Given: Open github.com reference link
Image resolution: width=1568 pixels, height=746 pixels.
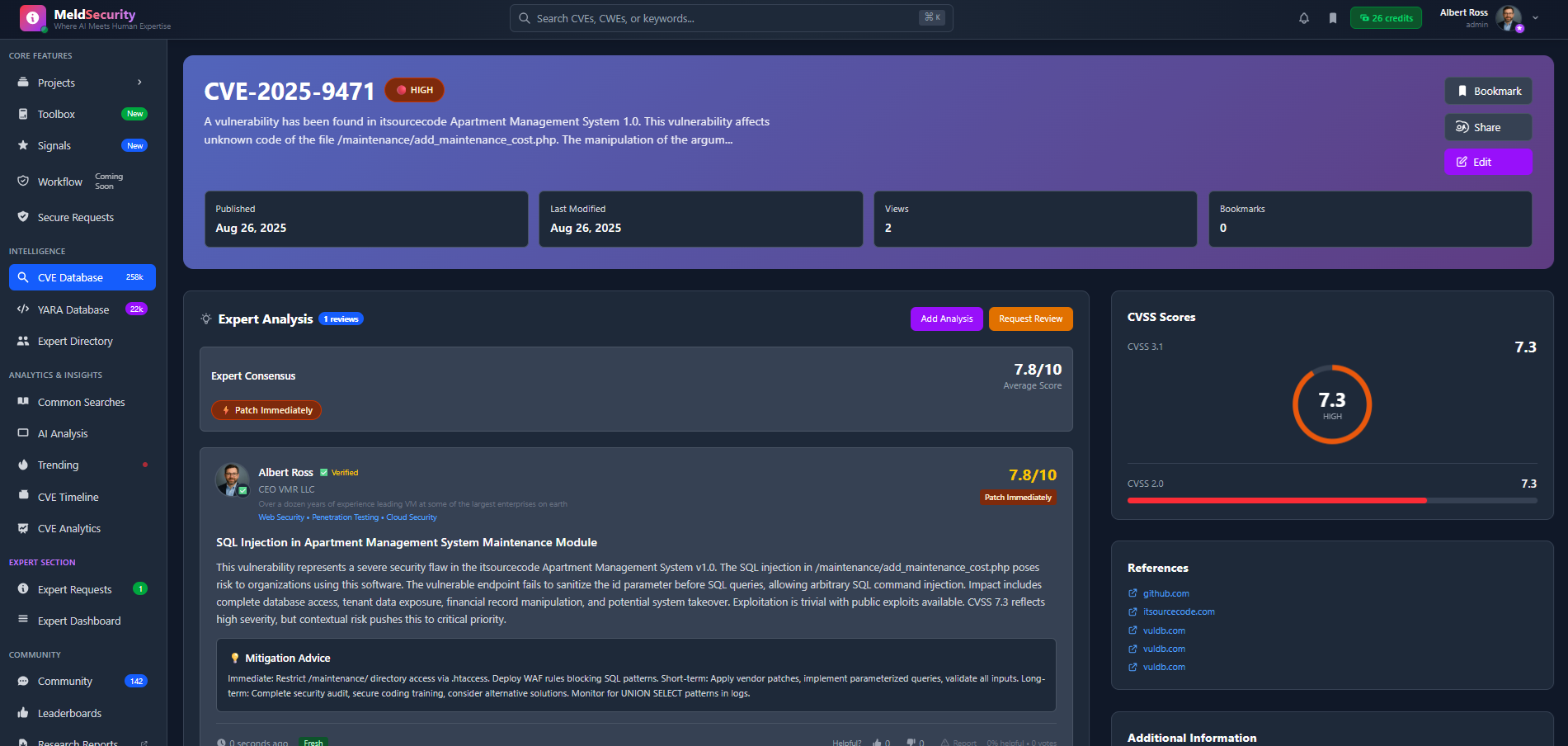Looking at the screenshot, I should pyautogui.click(x=1165, y=593).
